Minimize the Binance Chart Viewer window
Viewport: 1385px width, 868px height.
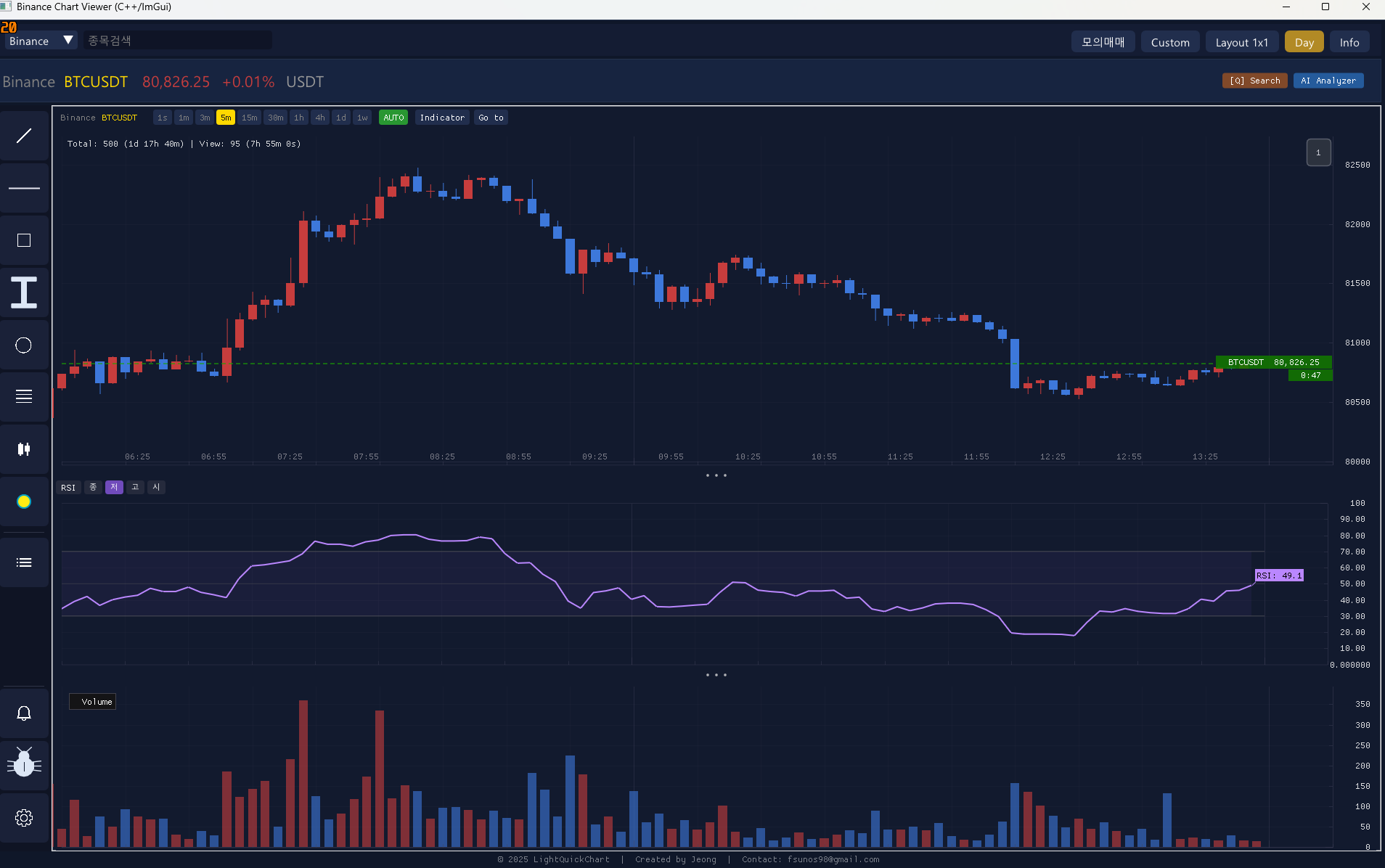click(x=1286, y=7)
